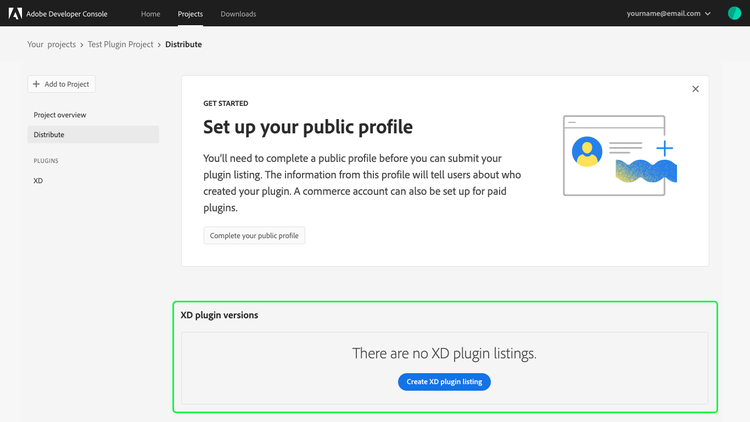Click the Your projects breadcrumb
The image size is (750, 422).
(x=51, y=44)
